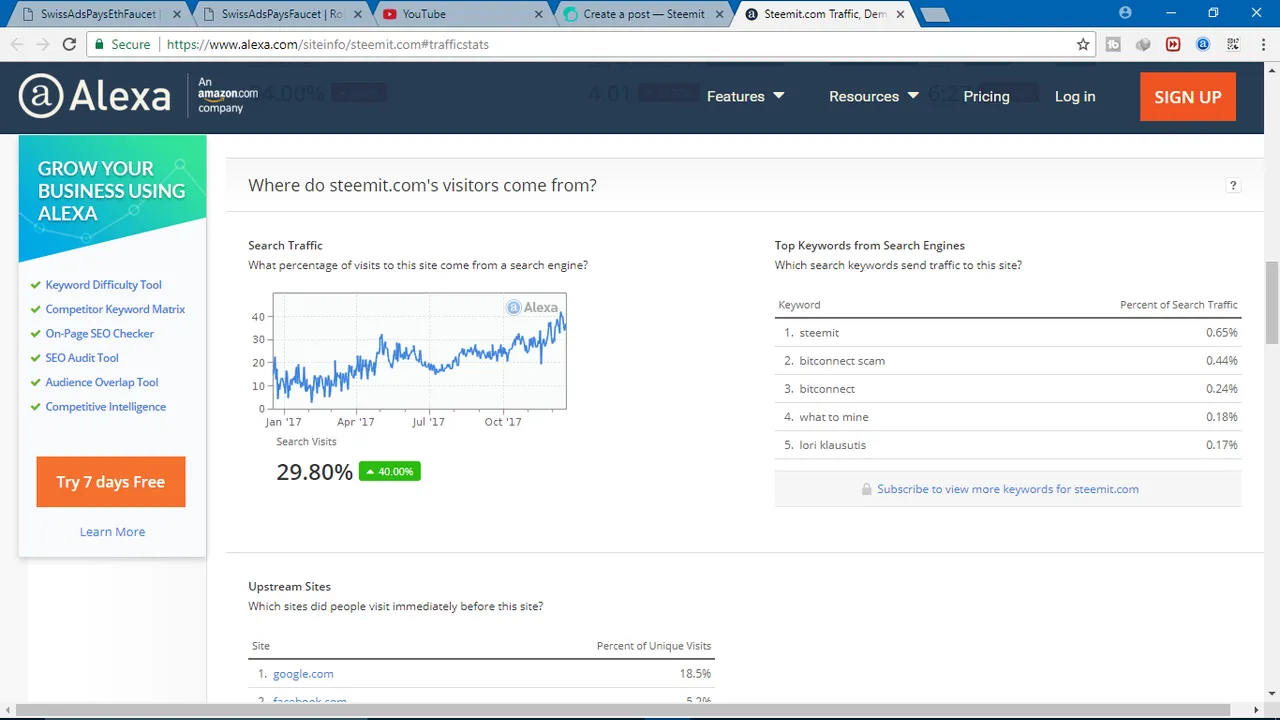Open the Competitor Keyword Matrix link

click(115, 309)
